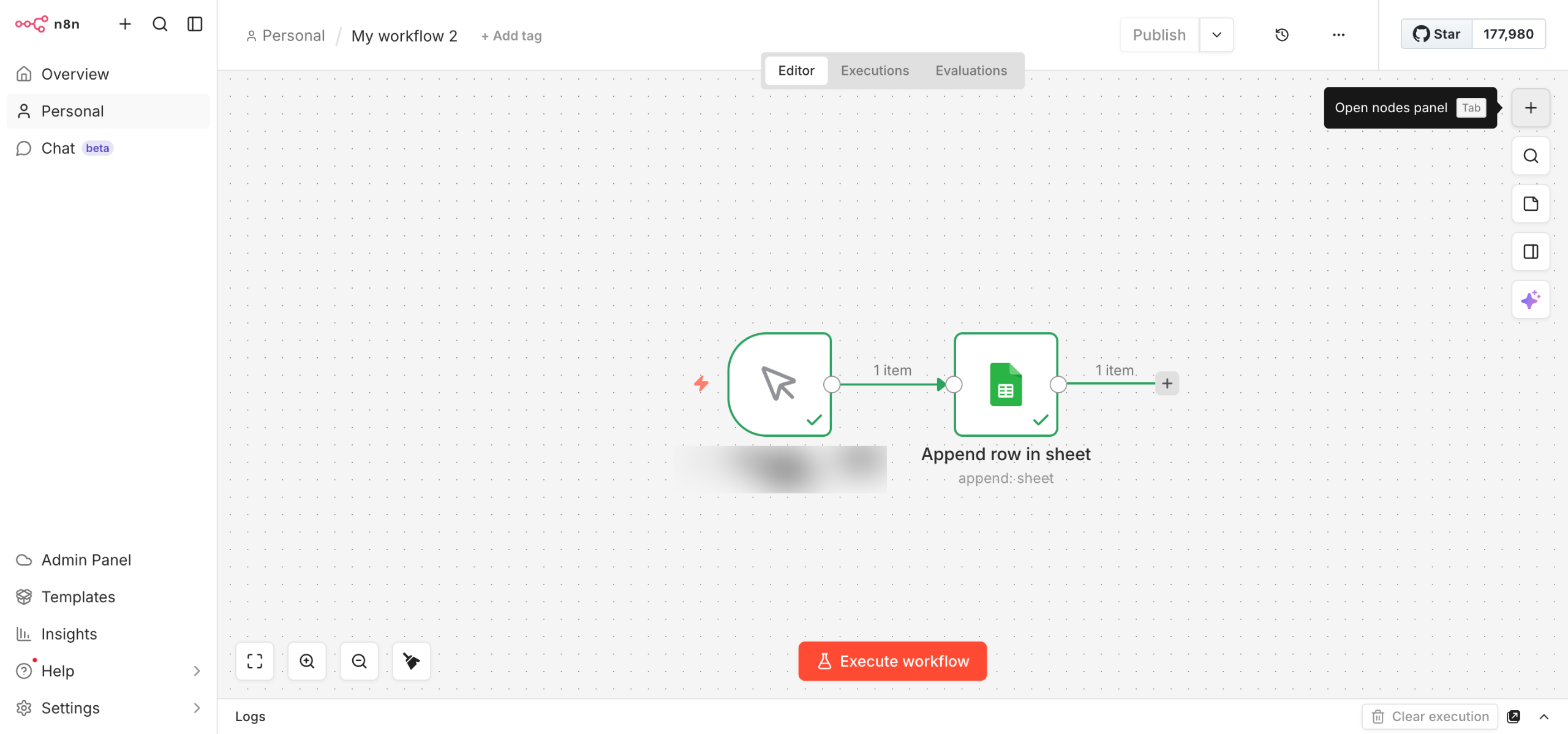Viewport: 1568px width, 734px height.
Task: Open the AI assistant sparkle icon
Action: (x=1530, y=300)
